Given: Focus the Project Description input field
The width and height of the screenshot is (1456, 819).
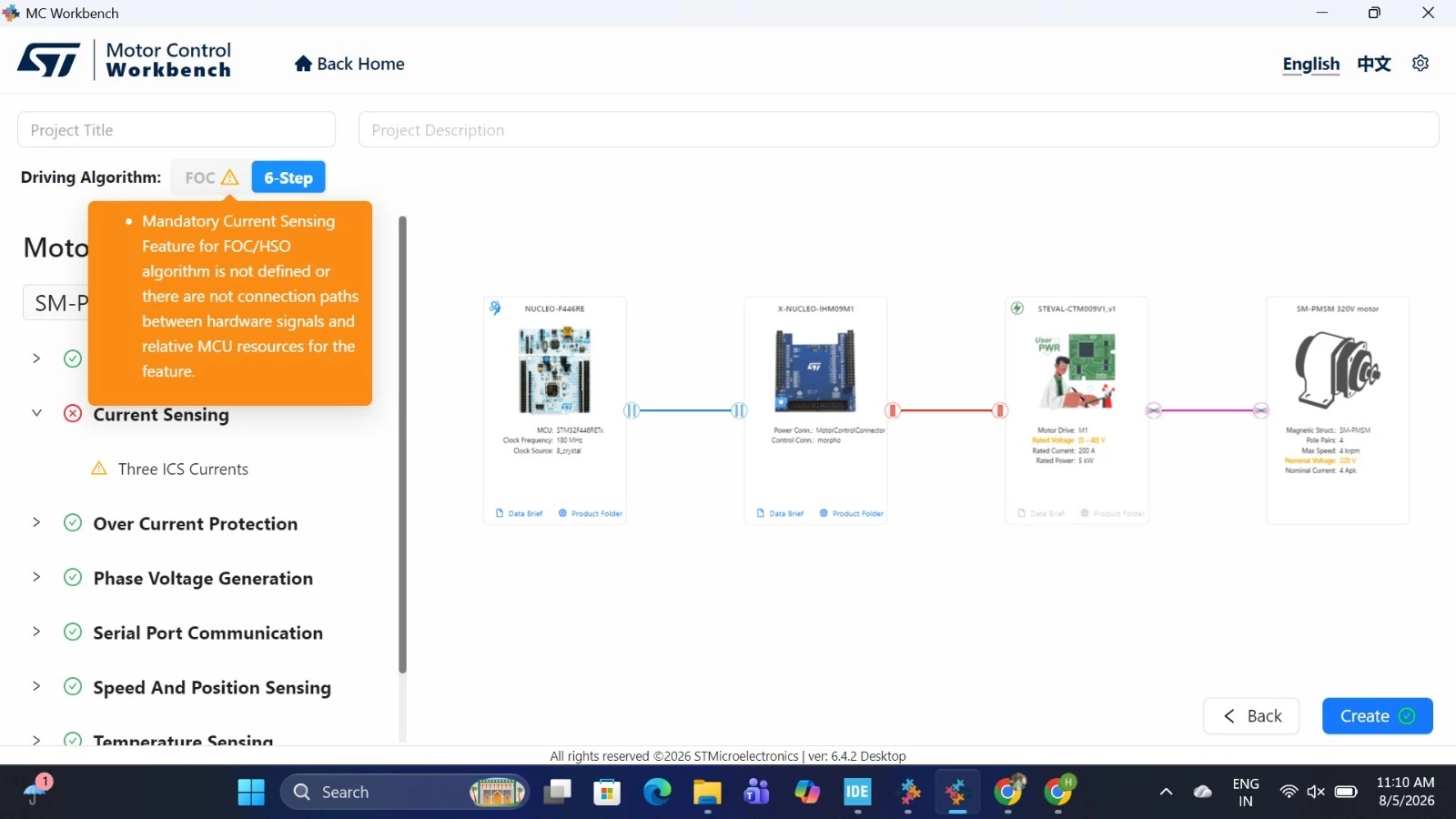Looking at the screenshot, I should (899, 130).
